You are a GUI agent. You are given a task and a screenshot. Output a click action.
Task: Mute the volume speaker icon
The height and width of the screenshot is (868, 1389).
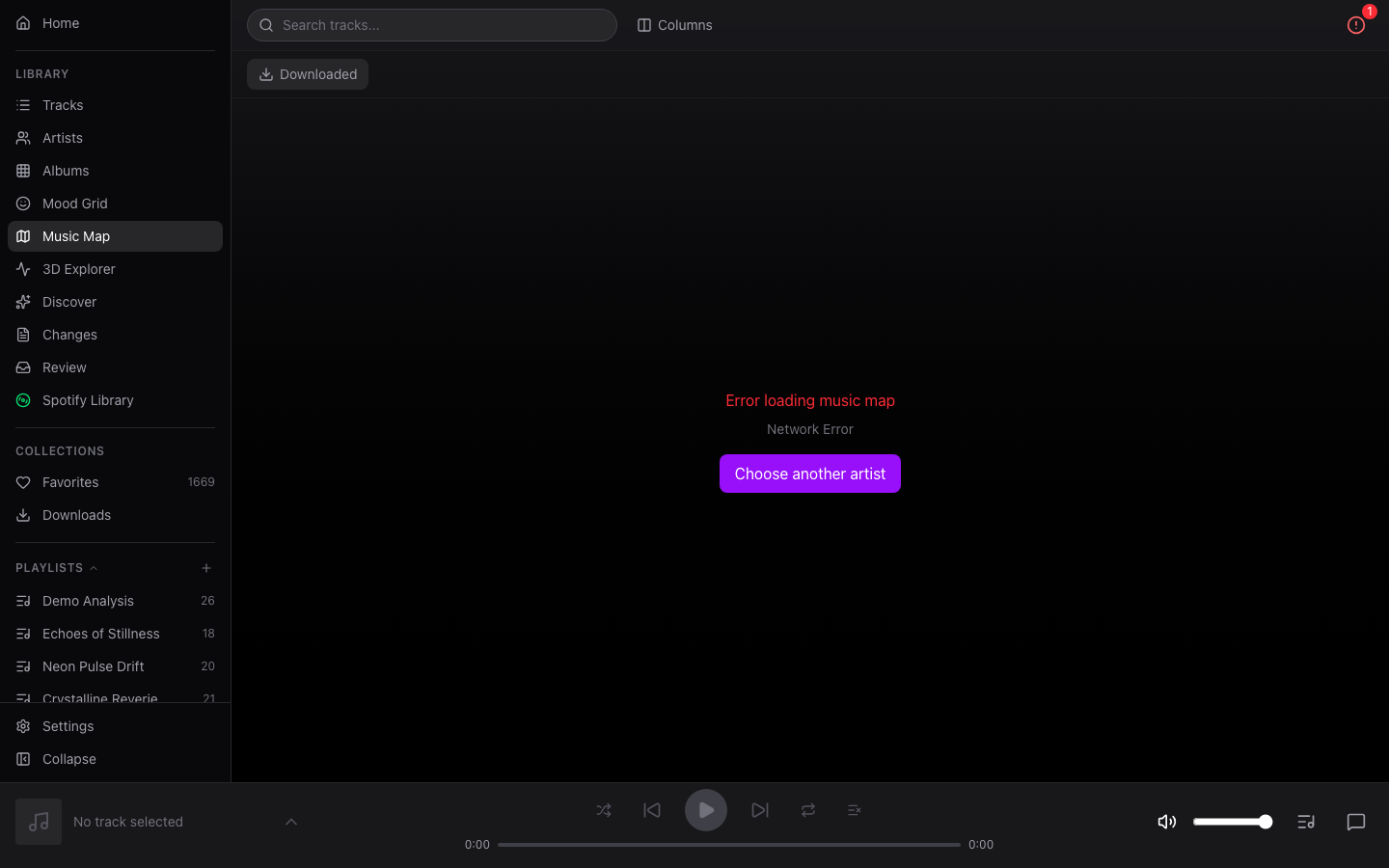(x=1166, y=822)
